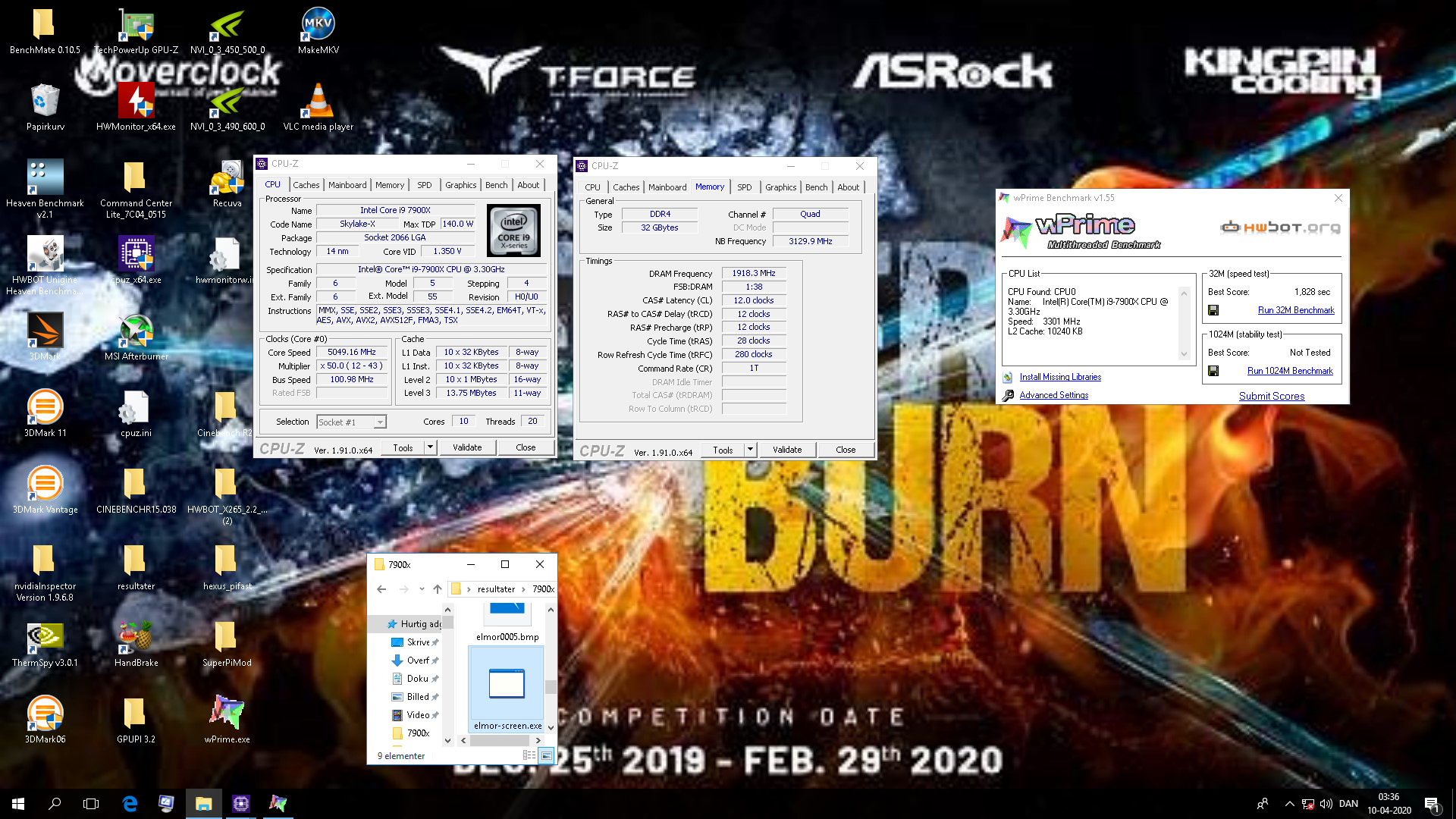Open wPrime.exe desktop icon
The width and height of the screenshot is (1456, 819).
[x=227, y=720]
